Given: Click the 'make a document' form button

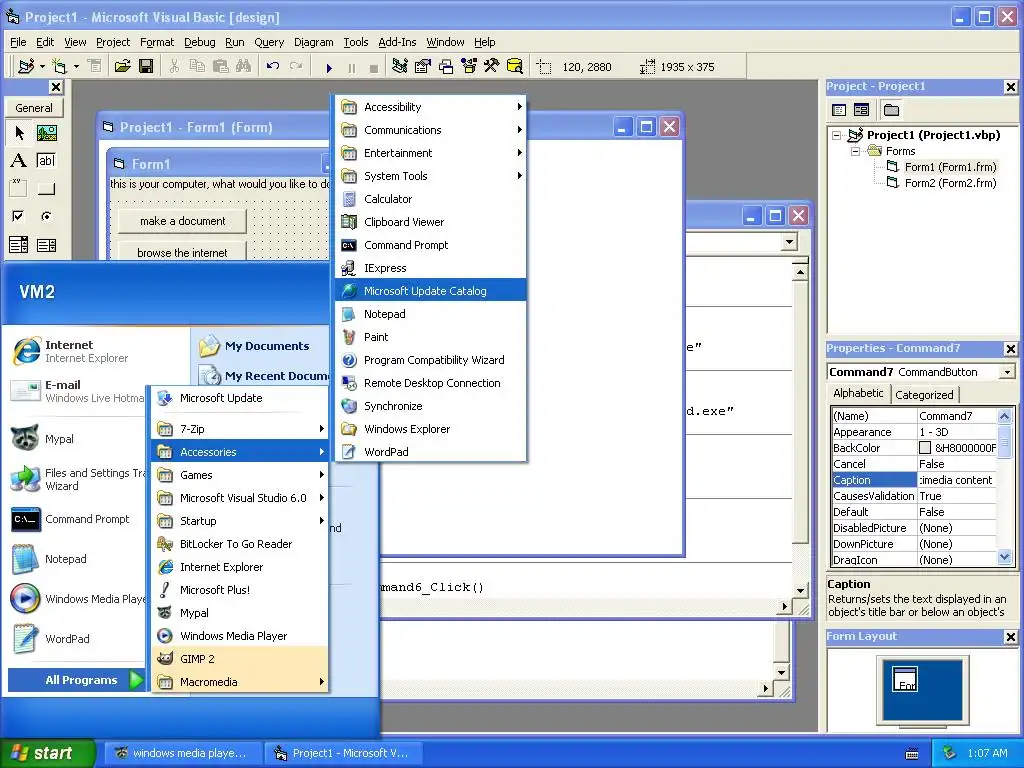Looking at the screenshot, I should [x=182, y=221].
